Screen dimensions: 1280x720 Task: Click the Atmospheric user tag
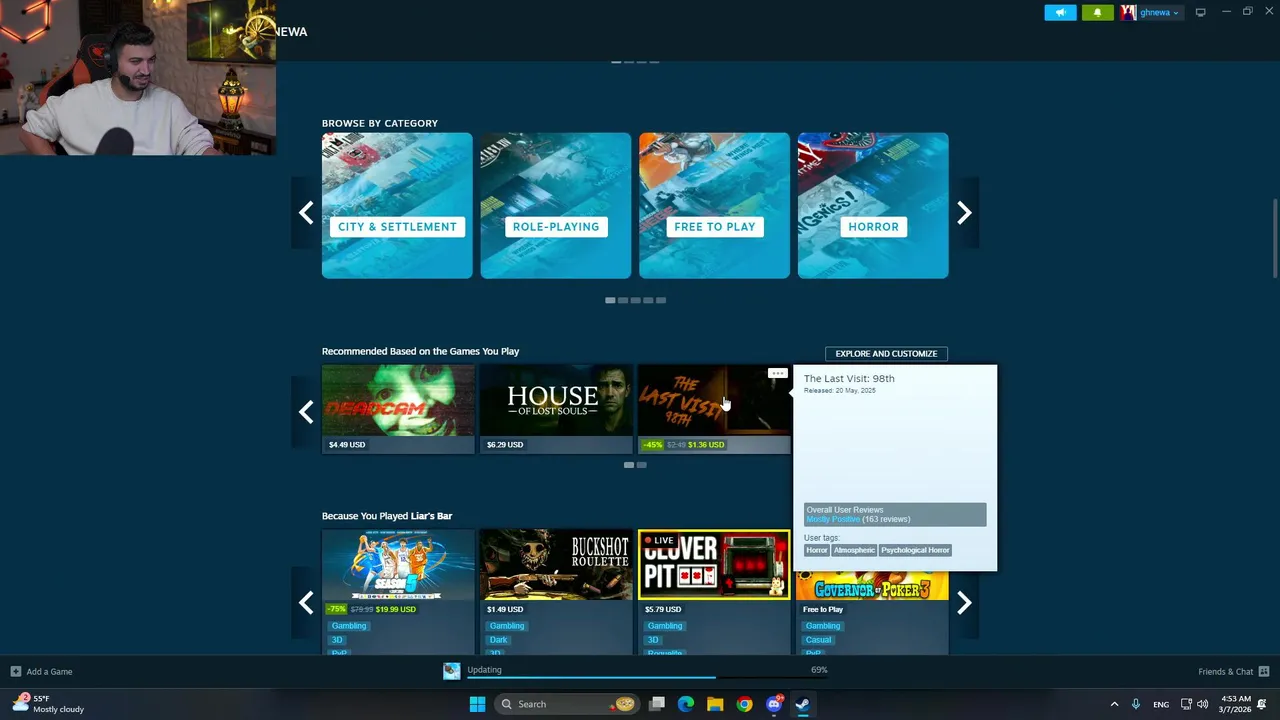[x=854, y=550]
